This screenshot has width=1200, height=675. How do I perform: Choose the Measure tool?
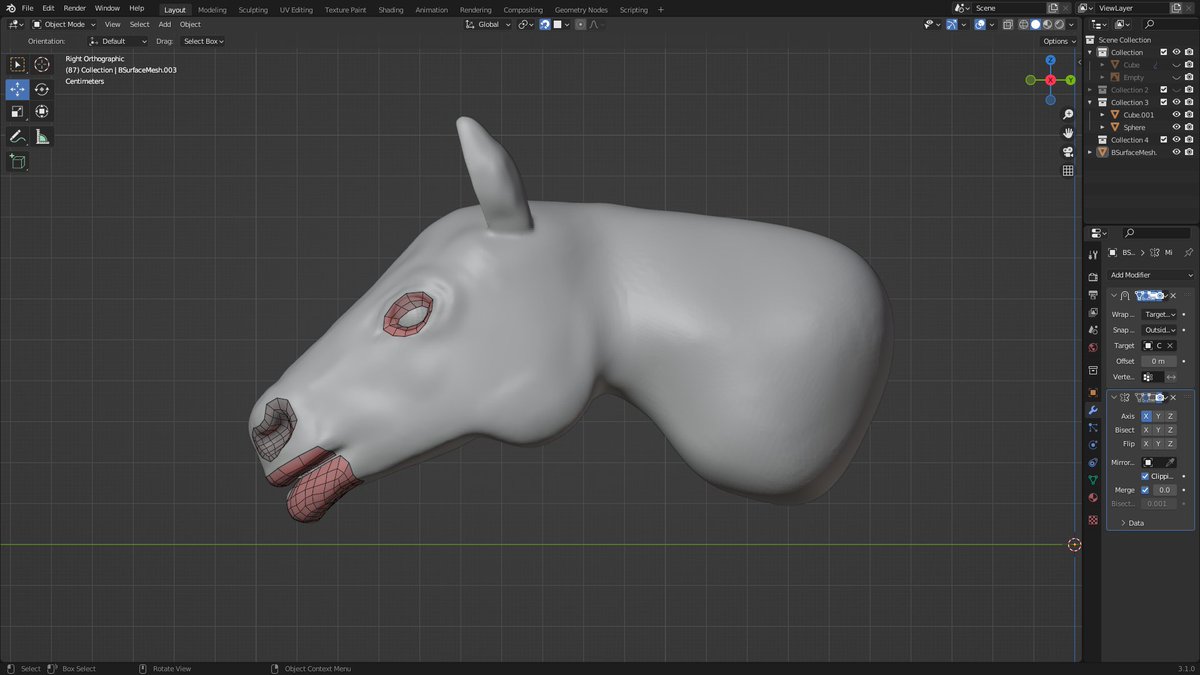coord(42,137)
